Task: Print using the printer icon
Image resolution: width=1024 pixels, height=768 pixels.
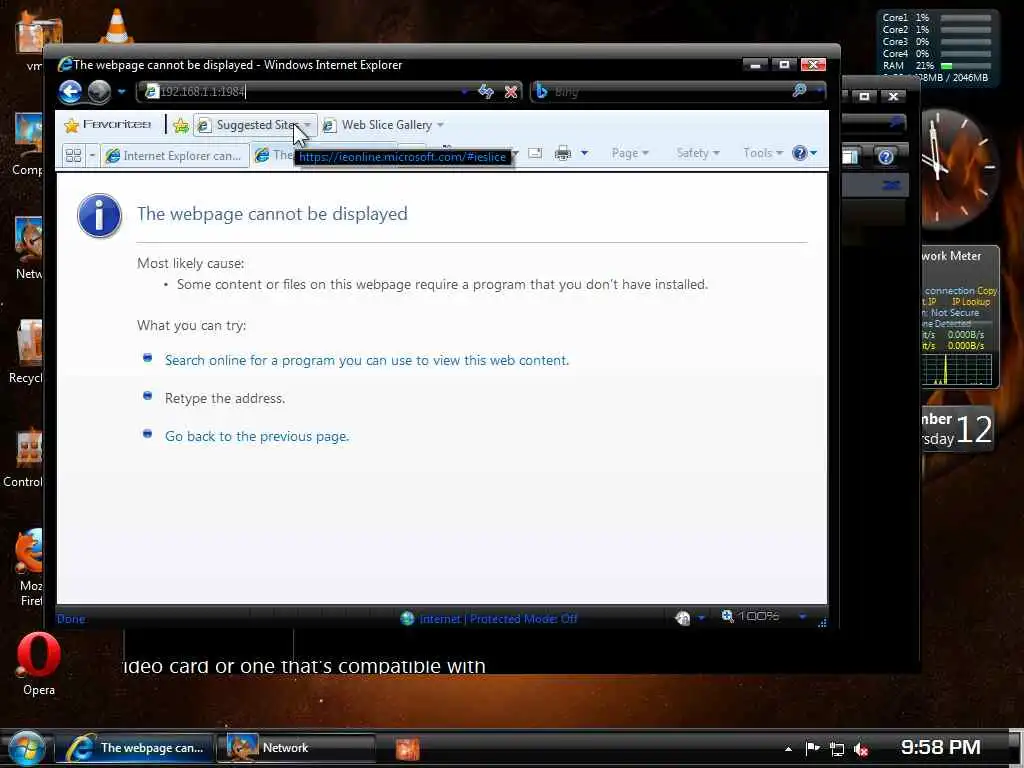Action: tap(563, 153)
